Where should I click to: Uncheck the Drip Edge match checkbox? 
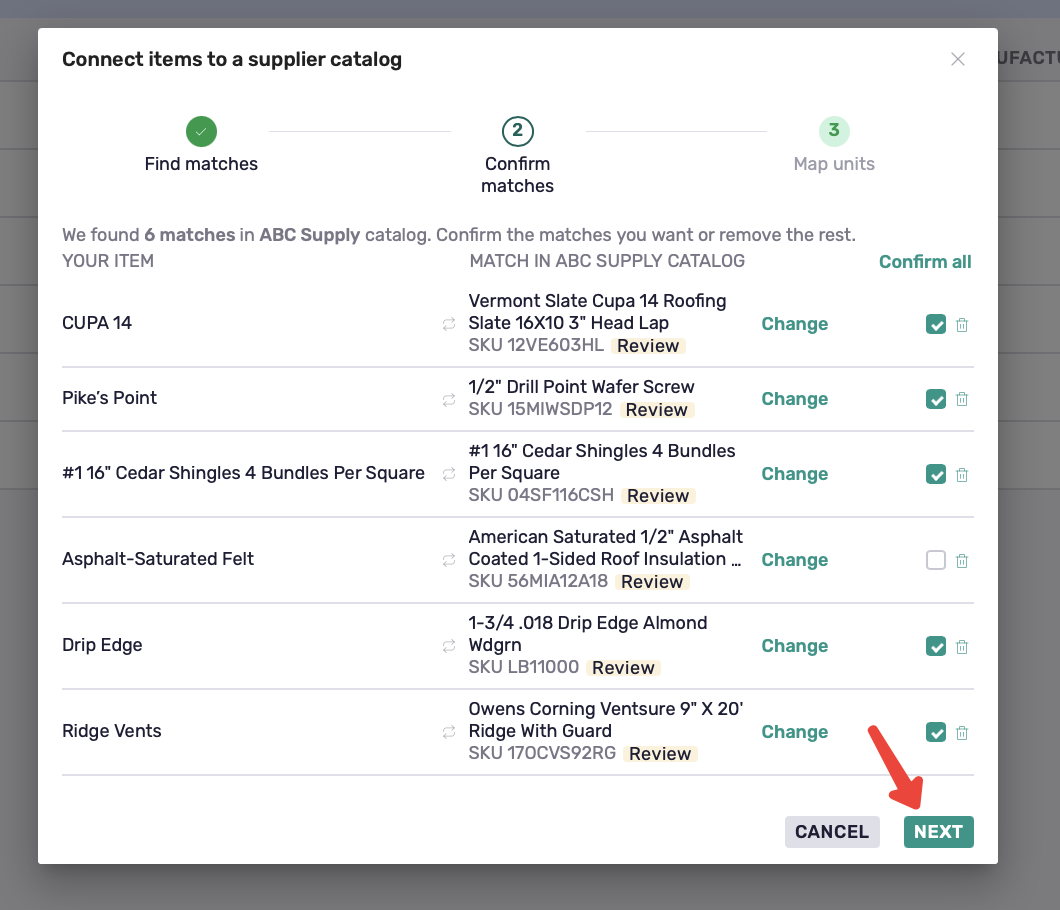click(936, 646)
